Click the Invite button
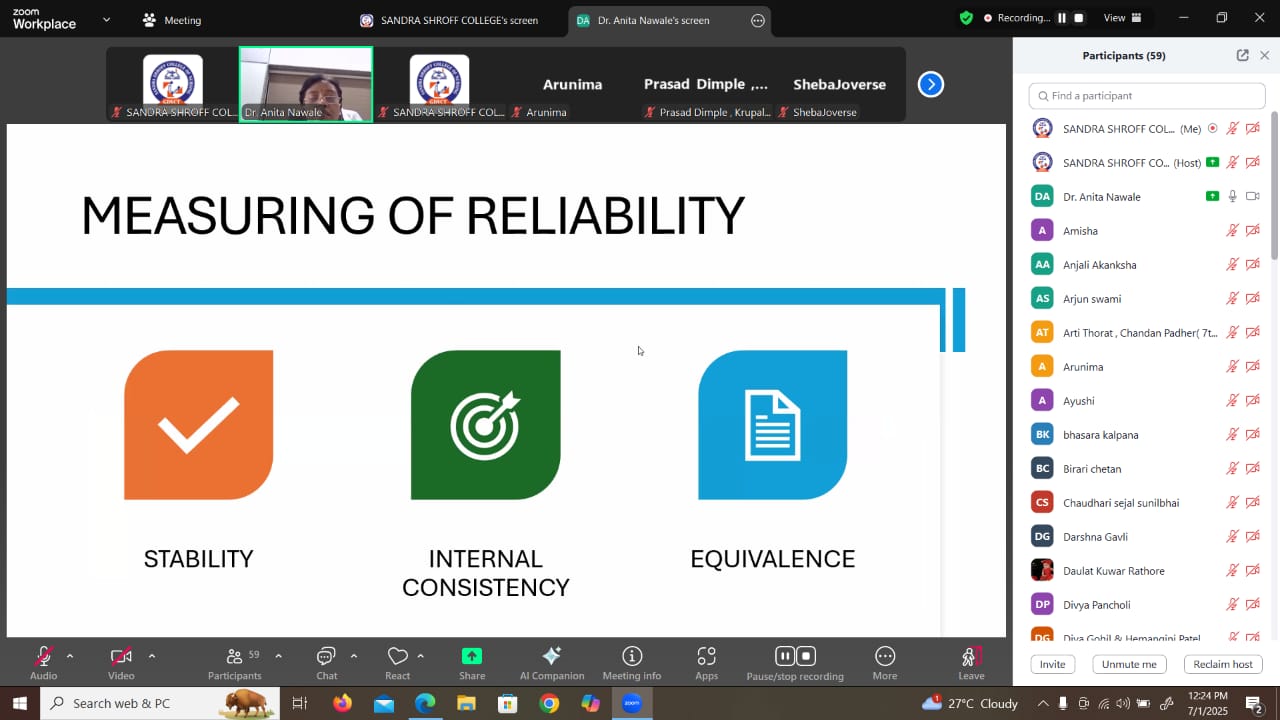The height and width of the screenshot is (720, 1280). (1052, 664)
